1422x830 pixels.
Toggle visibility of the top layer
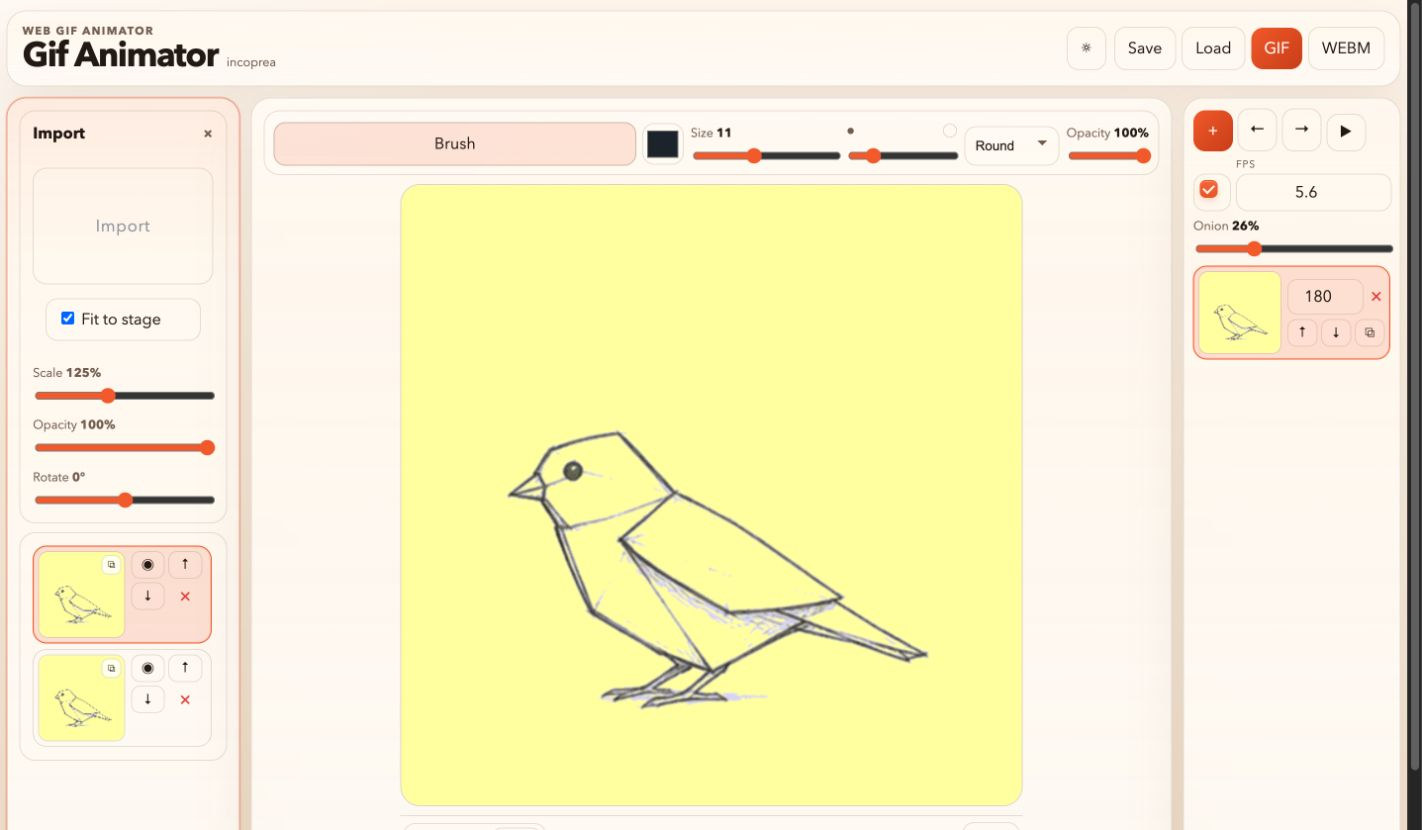click(x=148, y=565)
